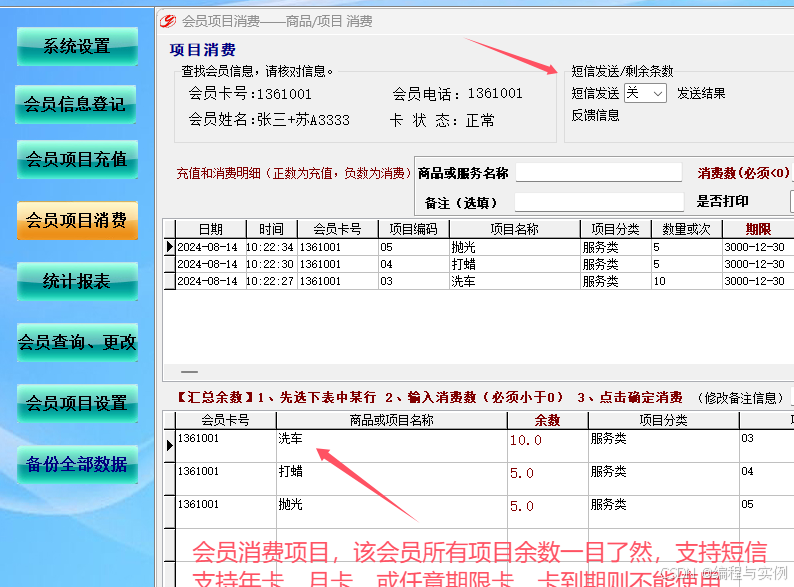Click the 发送结果 label
Screen dimensions: 794x587
click(701, 93)
